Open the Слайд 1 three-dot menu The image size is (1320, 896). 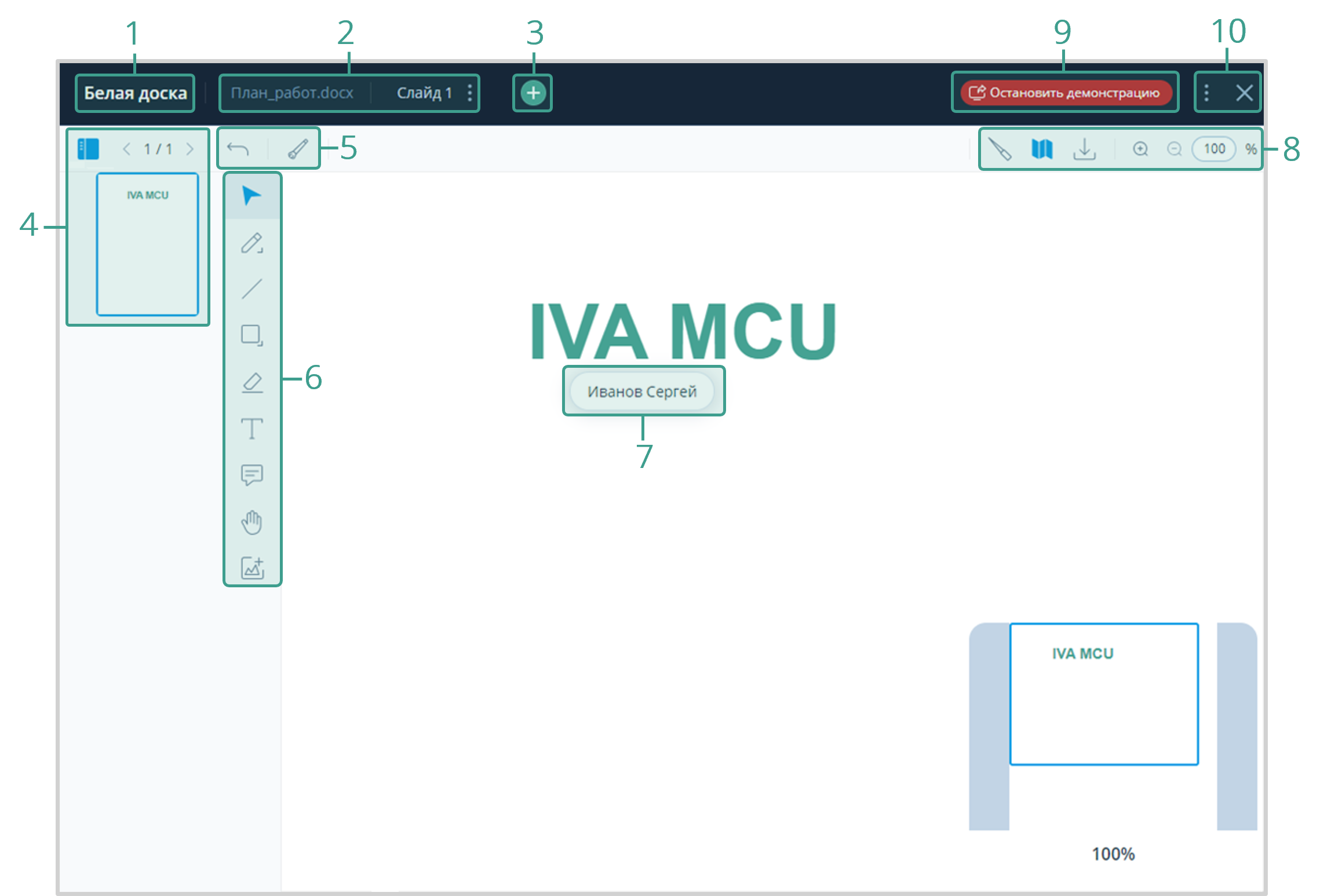point(470,93)
